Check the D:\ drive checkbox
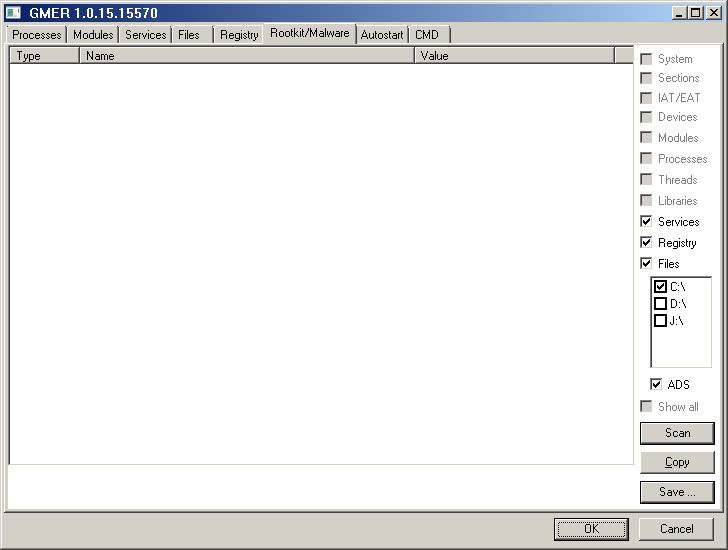The image size is (728, 550). pyautogui.click(x=660, y=304)
